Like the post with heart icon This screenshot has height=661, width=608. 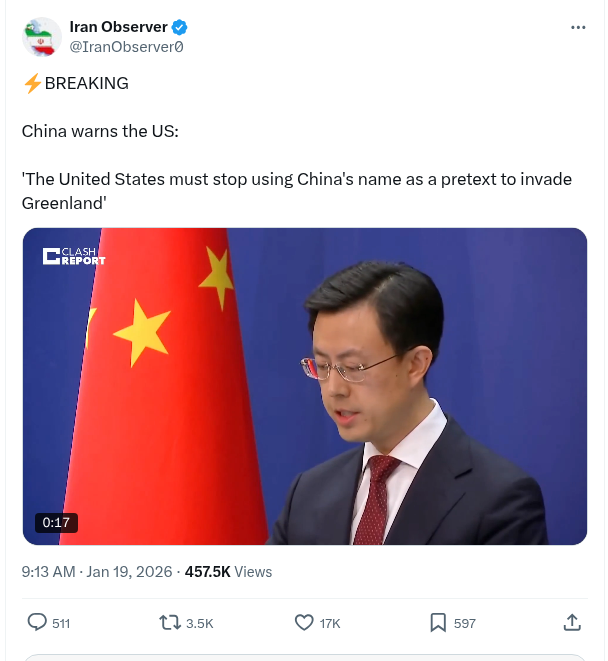point(304,623)
